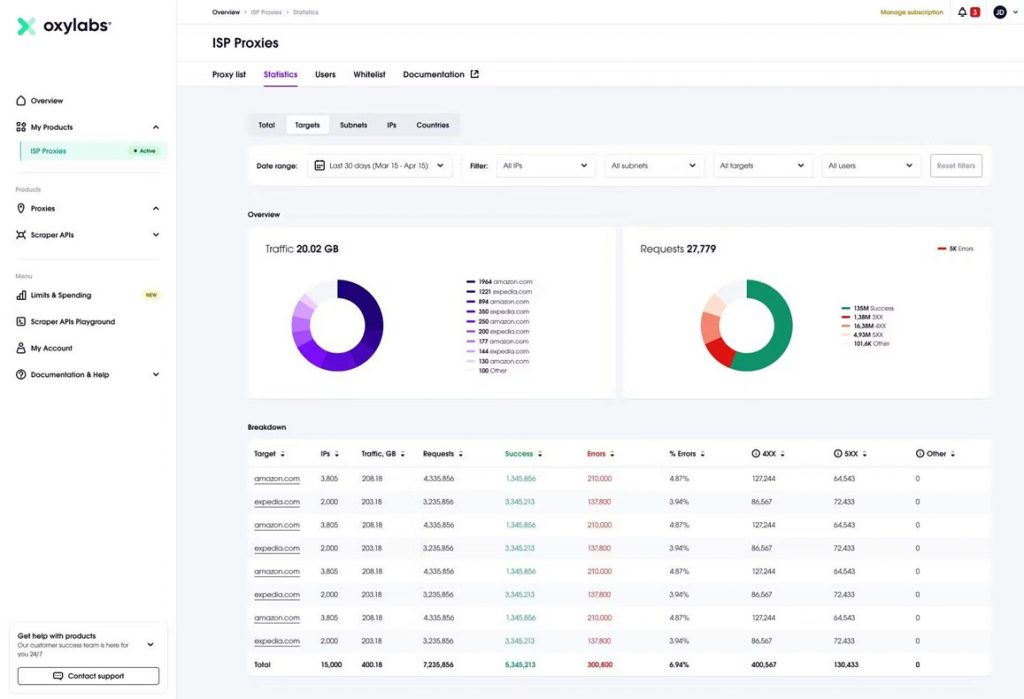The height and width of the screenshot is (699, 1024).
Task: Select the Targets statistics sub-tab
Action: 307,125
